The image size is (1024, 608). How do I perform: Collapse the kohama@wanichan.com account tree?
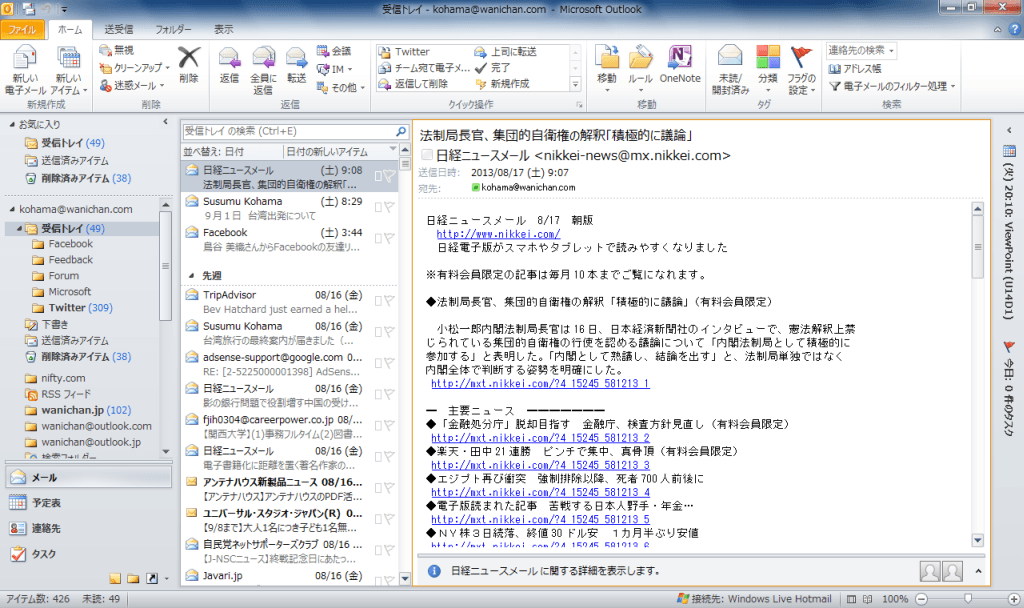[x=12, y=209]
